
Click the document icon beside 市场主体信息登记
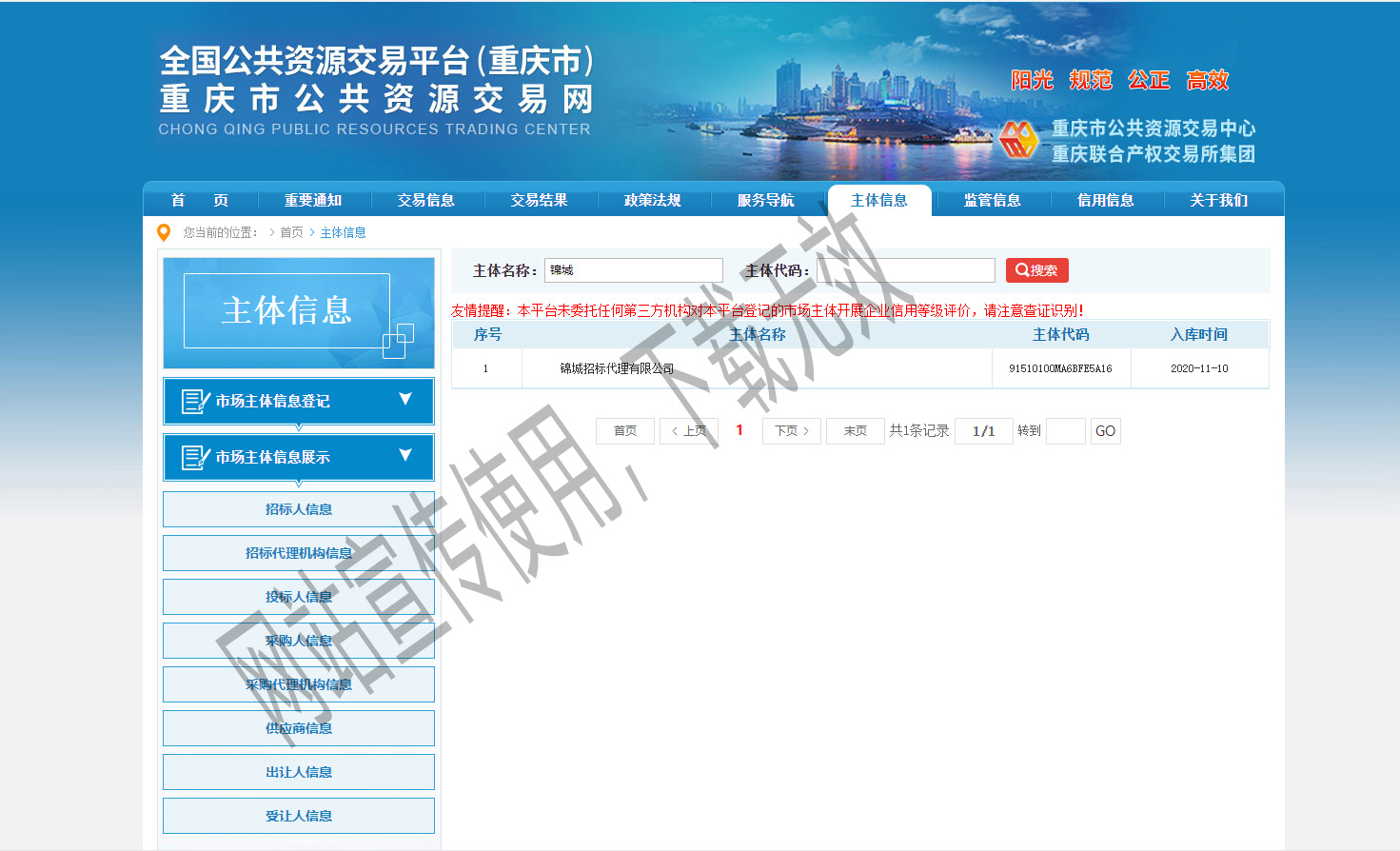(195, 402)
